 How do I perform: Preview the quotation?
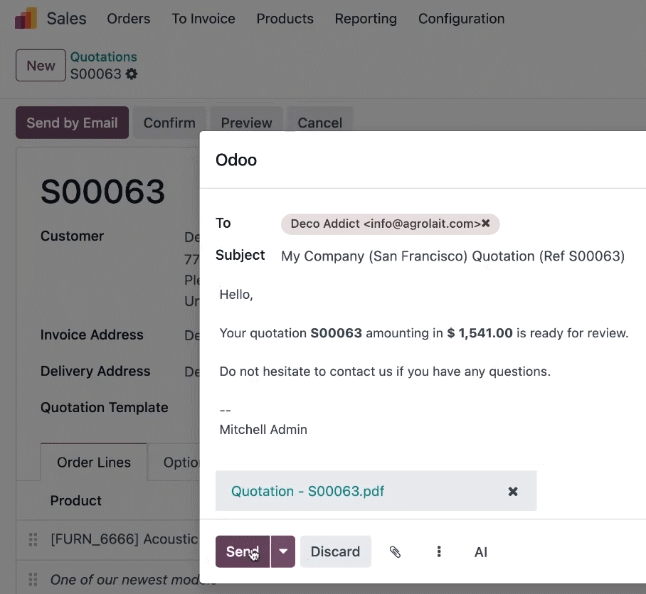(x=246, y=123)
